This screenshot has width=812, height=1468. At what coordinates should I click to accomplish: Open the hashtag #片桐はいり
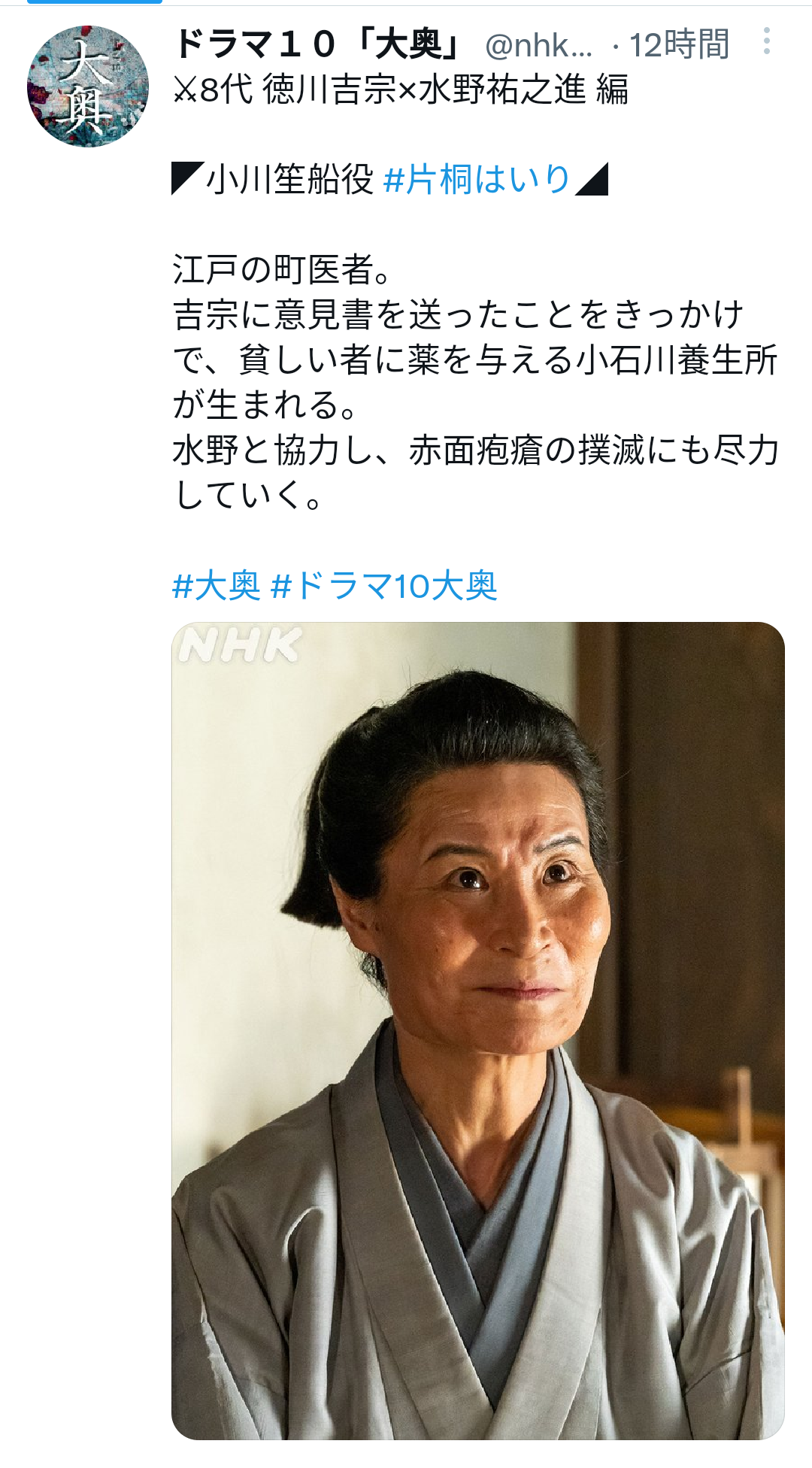point(477,180)
